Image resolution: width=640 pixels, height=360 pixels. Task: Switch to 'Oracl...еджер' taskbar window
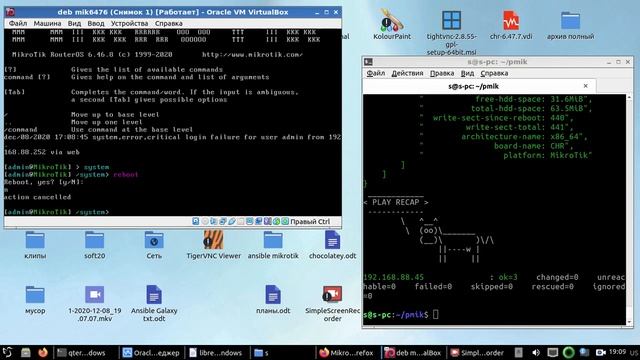[x=151, y=353]
